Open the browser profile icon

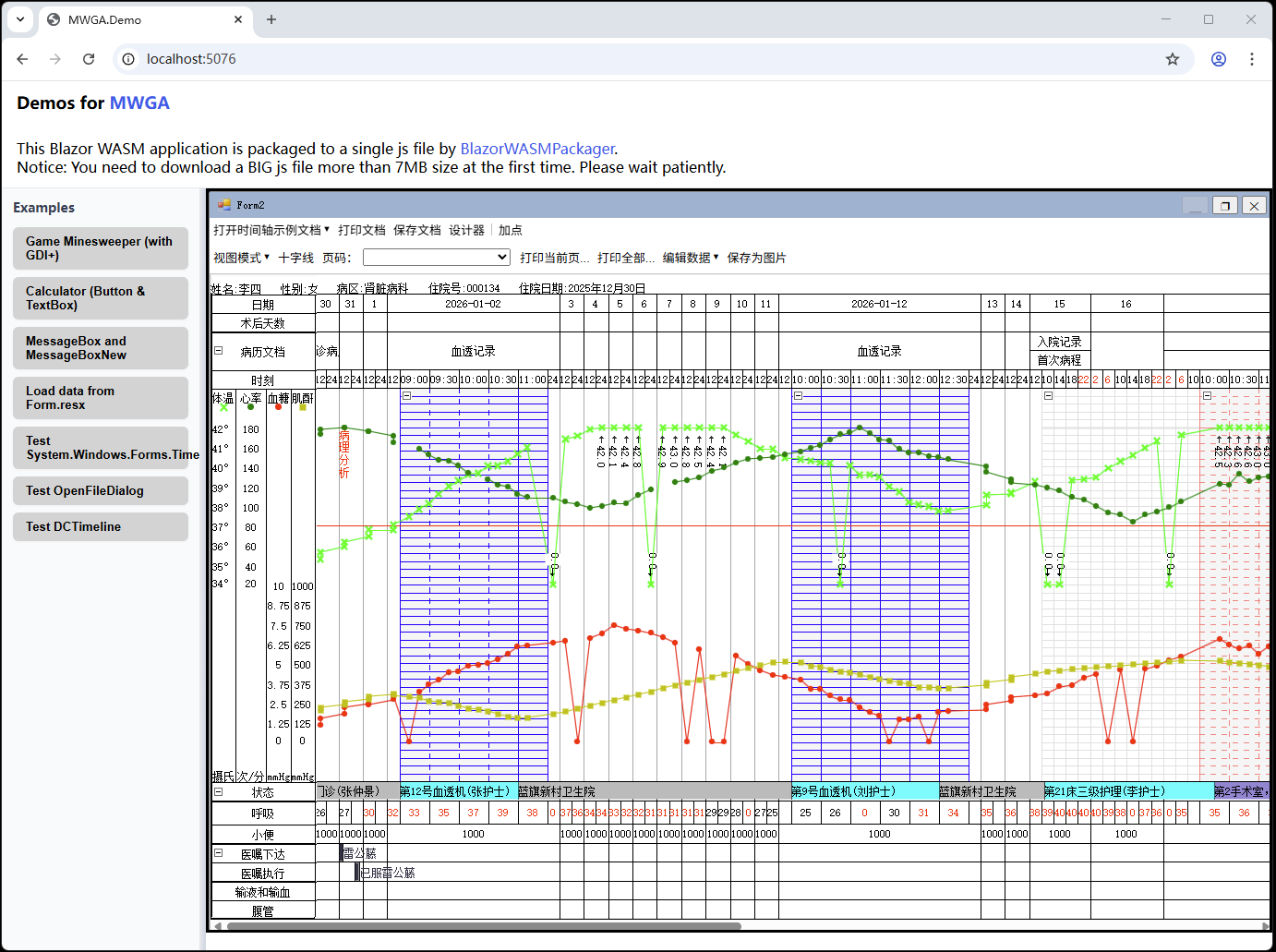tap(1218, 59)
